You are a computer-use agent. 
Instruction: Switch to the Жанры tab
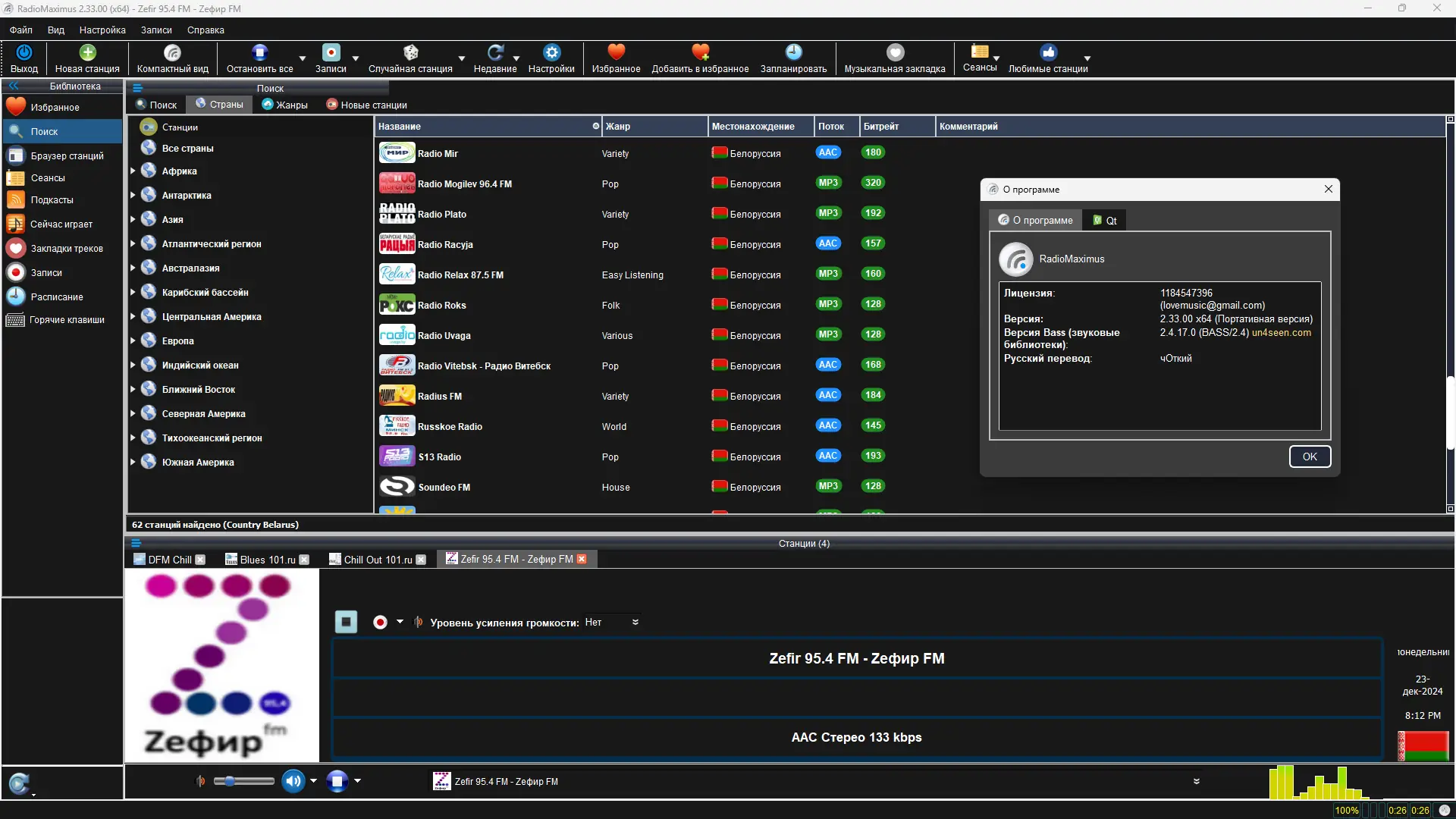coord(284,105)
